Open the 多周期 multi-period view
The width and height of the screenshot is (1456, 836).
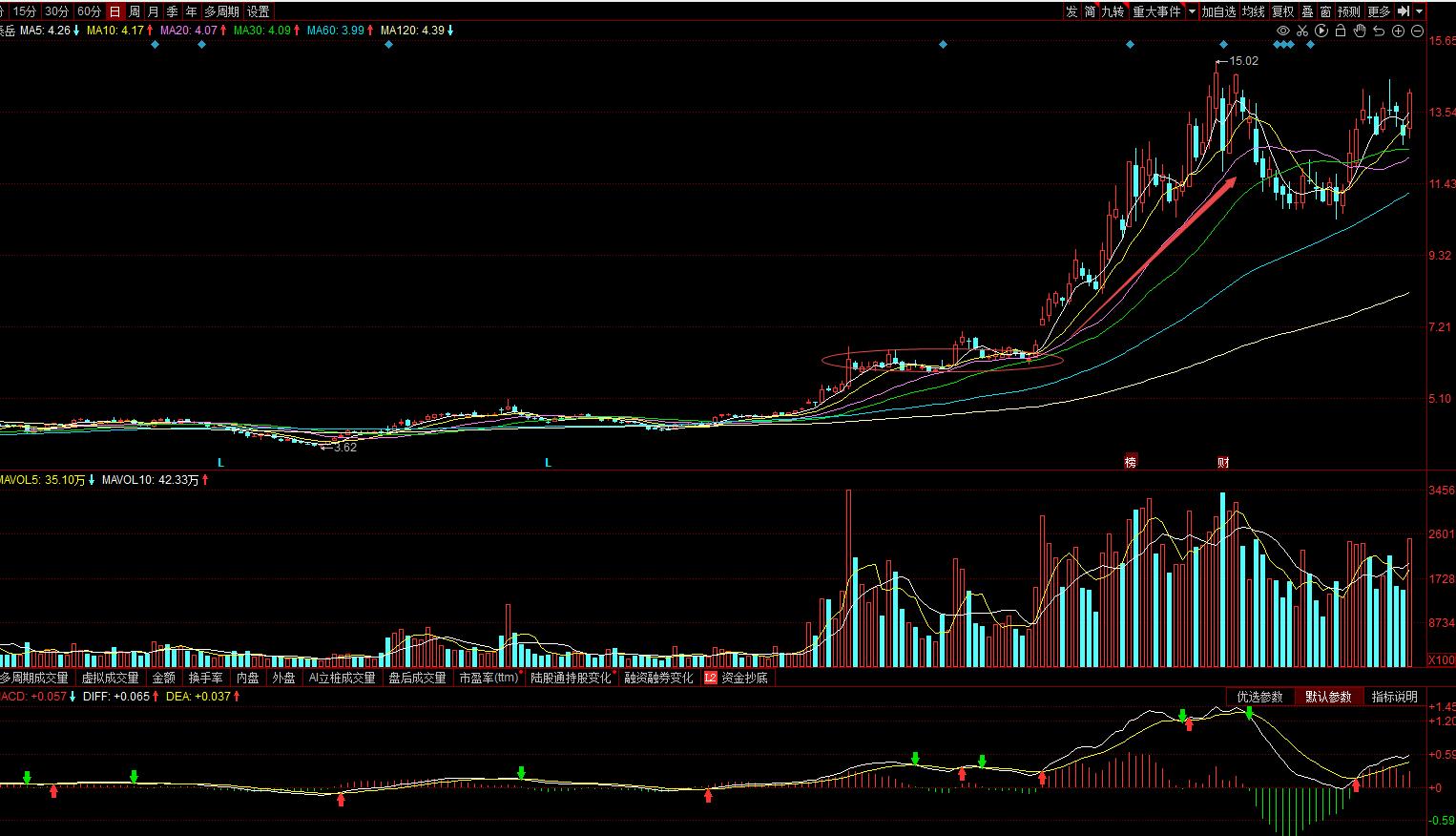(221, 11)
